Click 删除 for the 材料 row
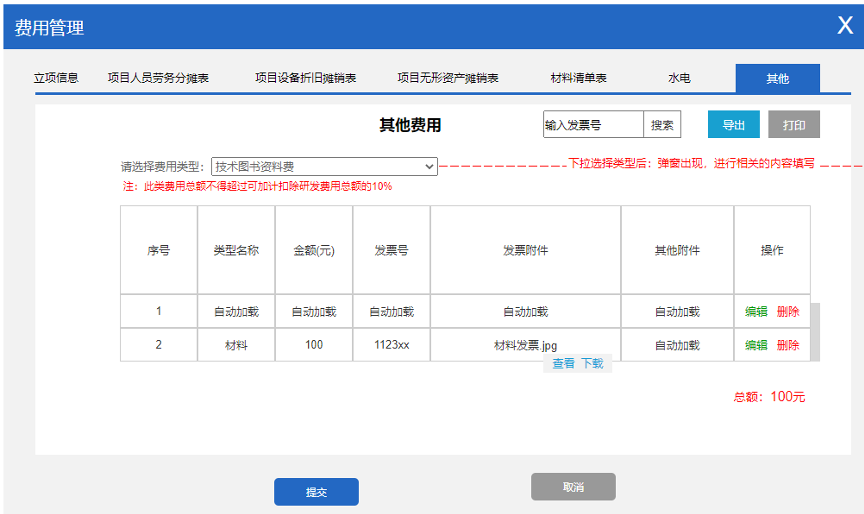 [788, 345]
